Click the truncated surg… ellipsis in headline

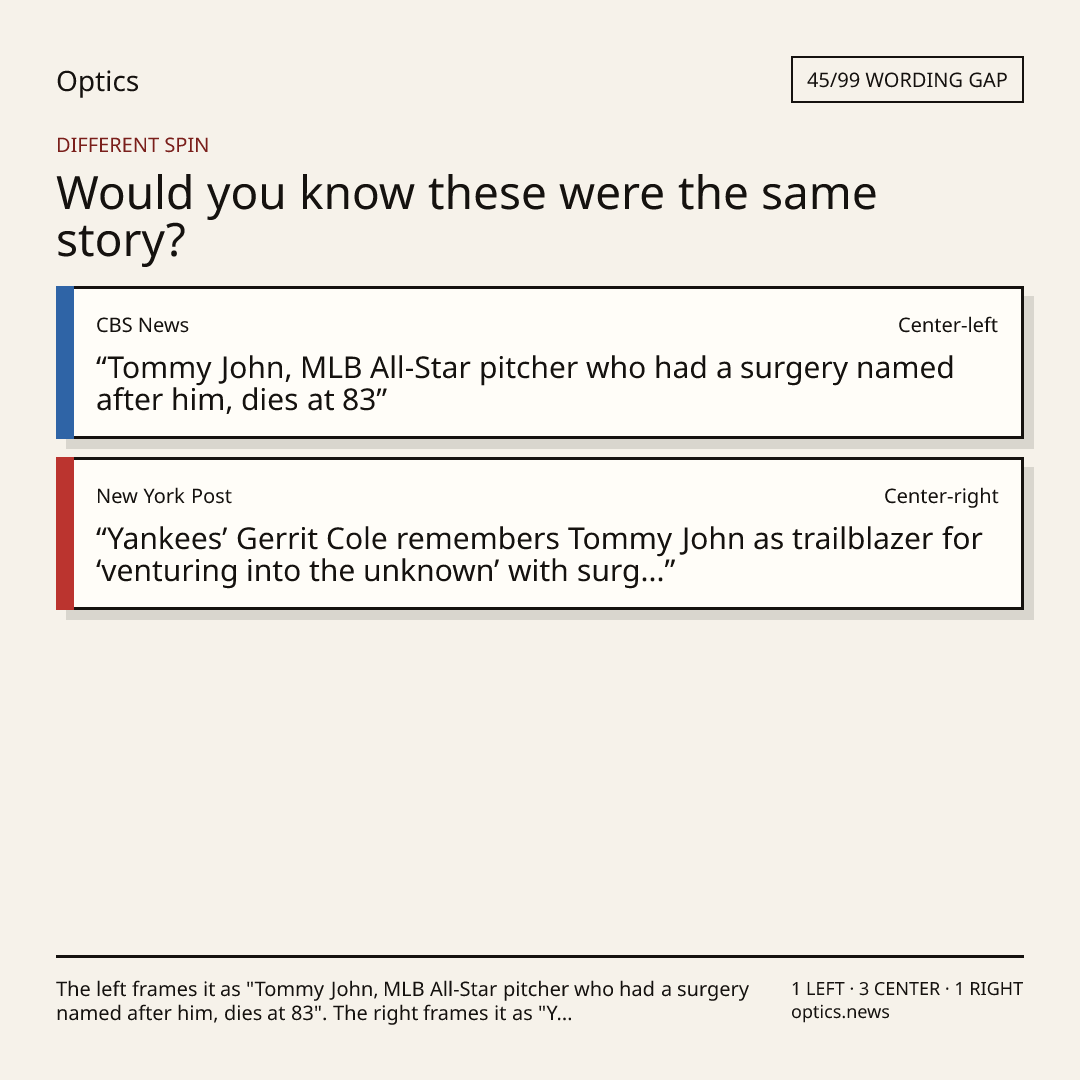652,572
